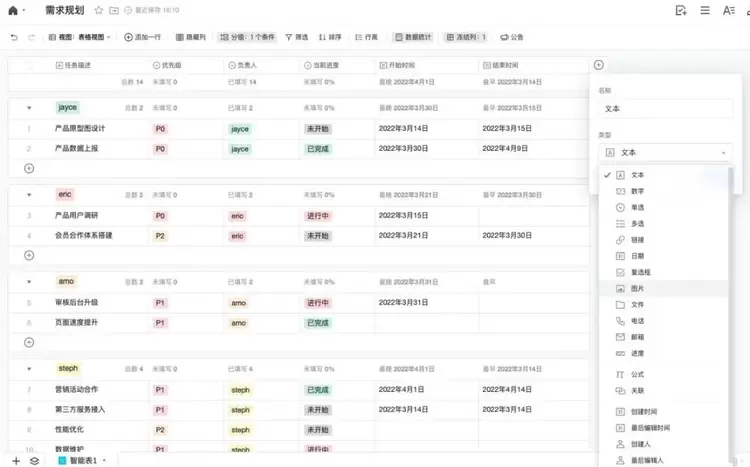Open the sheet list layers icon at bottom

[34, 461]
